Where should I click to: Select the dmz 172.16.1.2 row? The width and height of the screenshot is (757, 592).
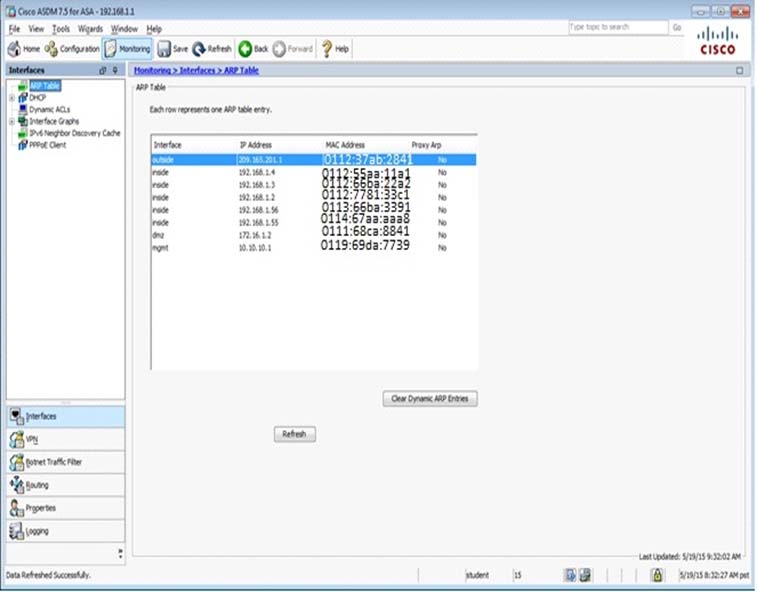point(314,235)
